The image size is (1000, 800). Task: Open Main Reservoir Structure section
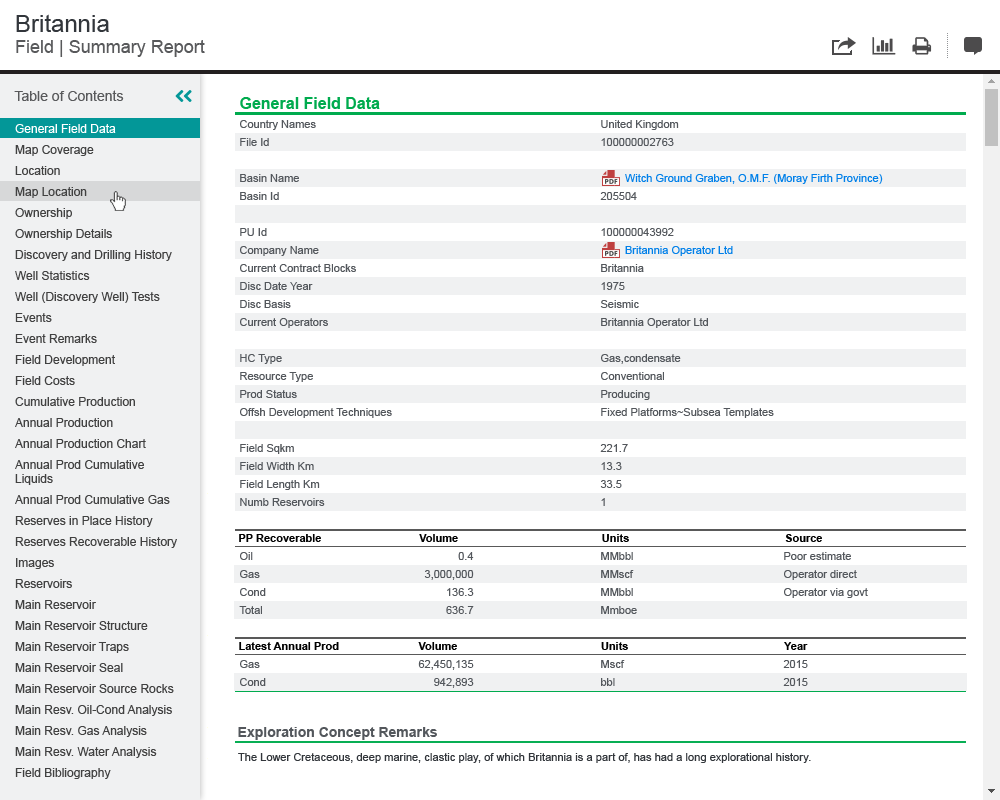pyautogui.click(x=81, y=626)
